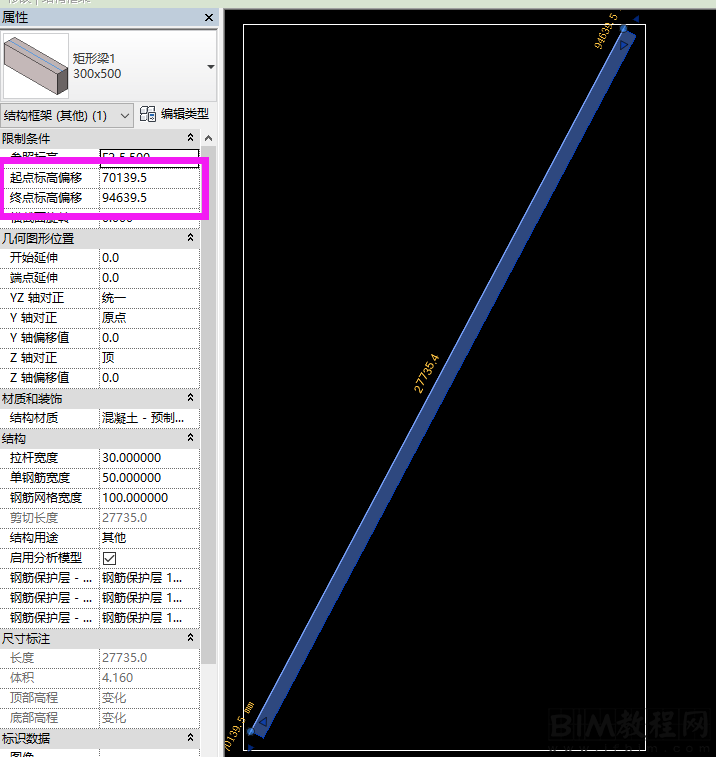716x757 pixels.
Task: Collapse the 限制条件 section
Action: point(190,138)
